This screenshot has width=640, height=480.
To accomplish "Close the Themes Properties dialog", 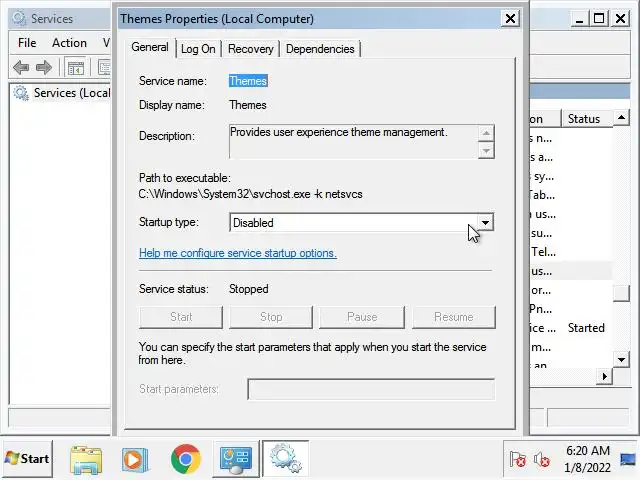I will click(510, 18).
